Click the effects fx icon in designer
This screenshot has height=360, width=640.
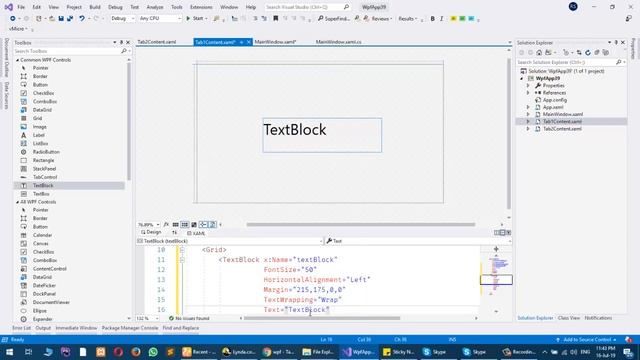pos(166,224)
